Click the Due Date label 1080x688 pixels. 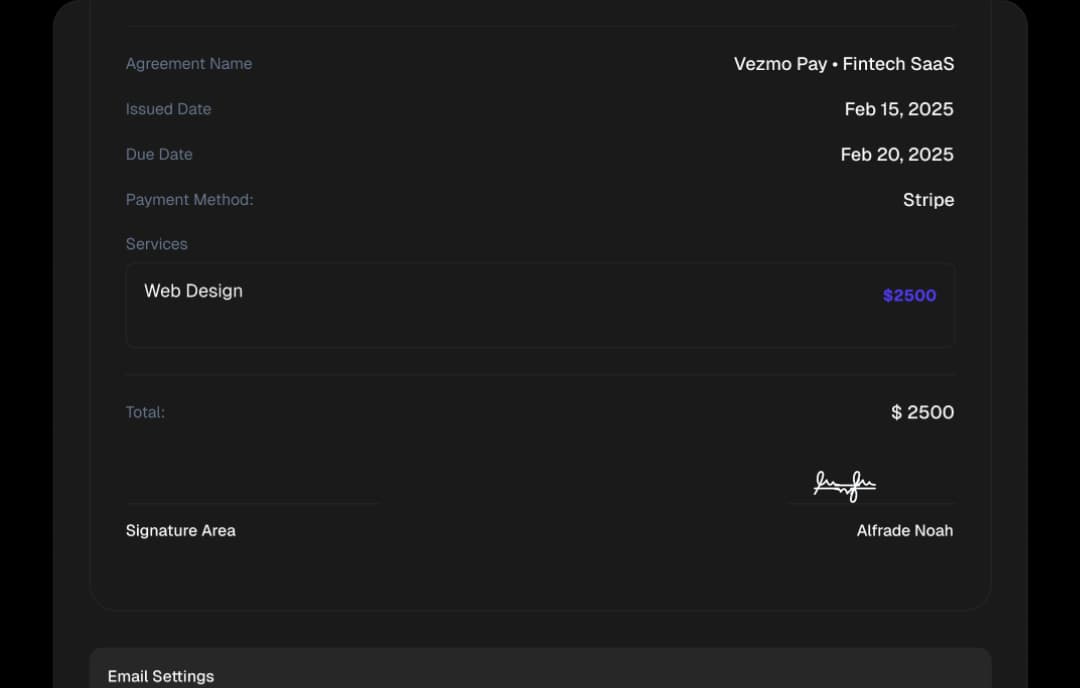(159, 154)
